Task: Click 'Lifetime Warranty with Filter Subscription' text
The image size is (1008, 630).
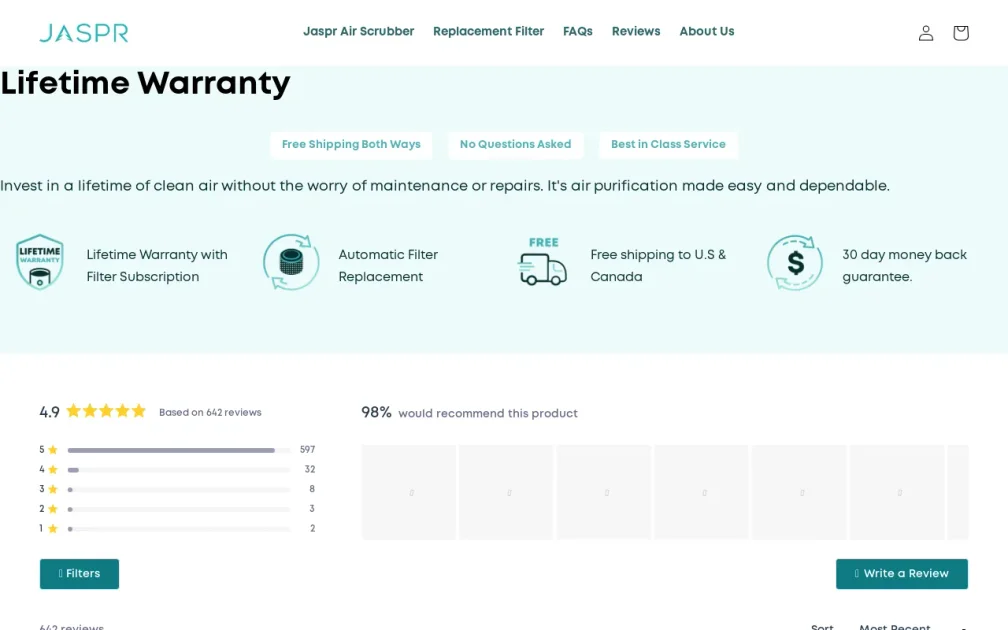Action: [157, 266]
